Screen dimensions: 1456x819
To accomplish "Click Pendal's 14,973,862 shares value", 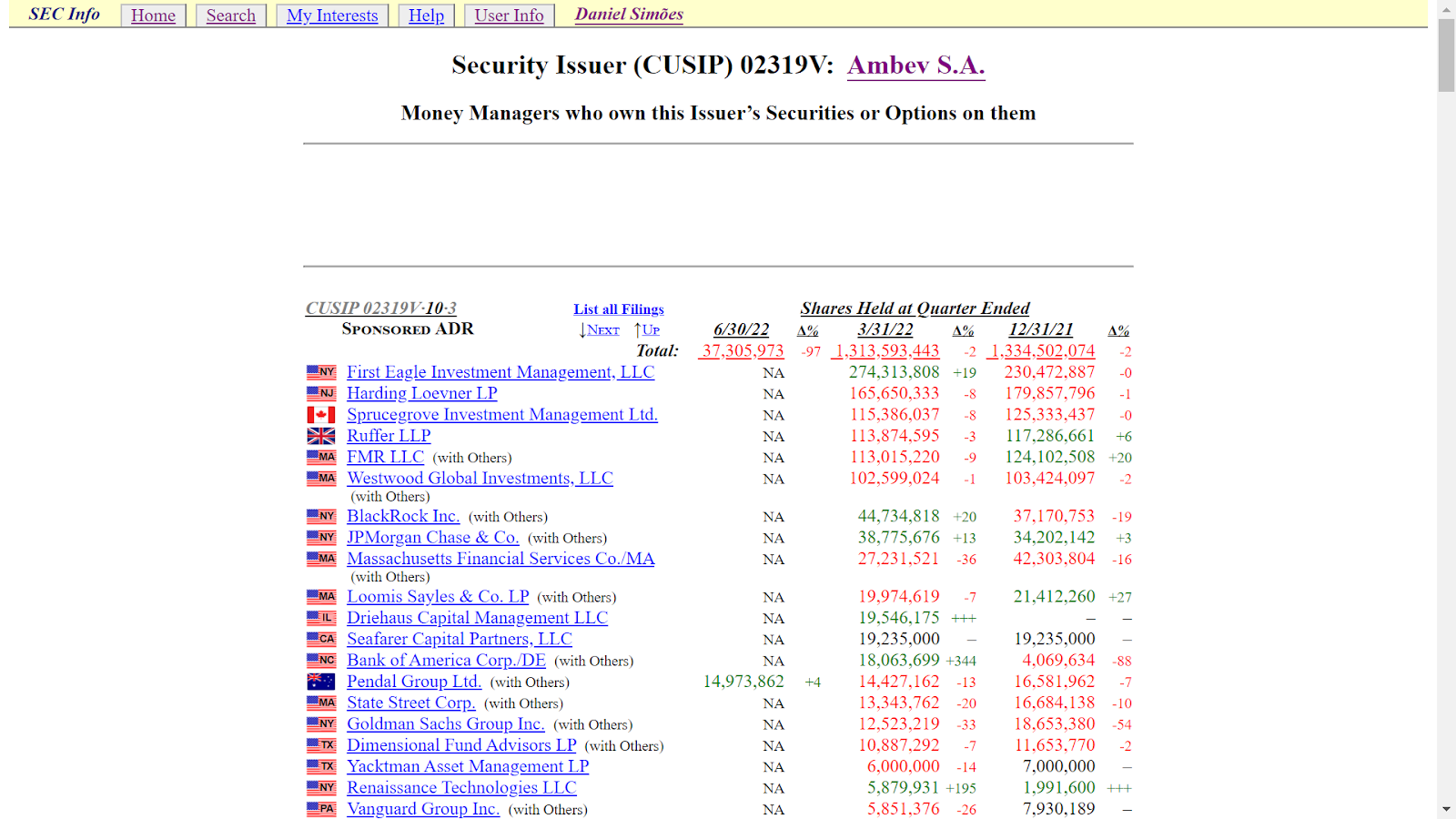I will point(743,682).
